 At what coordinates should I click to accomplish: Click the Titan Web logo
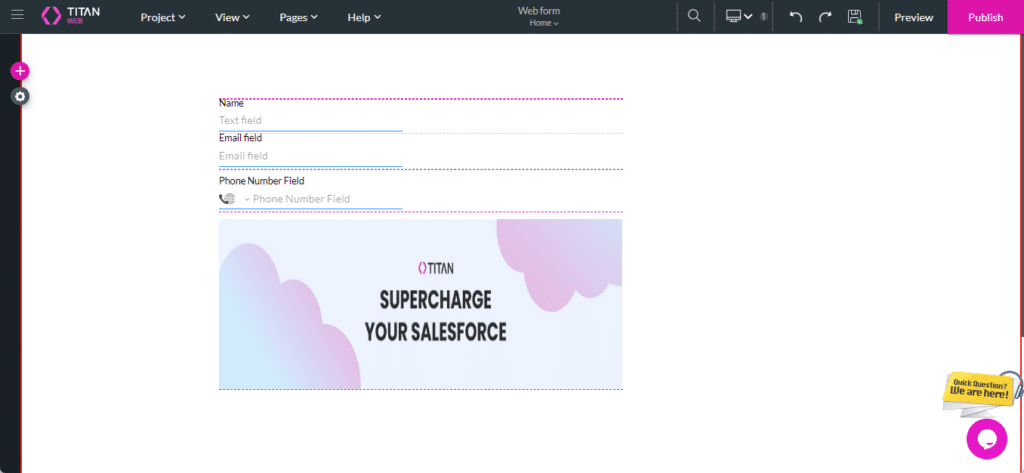tap(70, 17)
